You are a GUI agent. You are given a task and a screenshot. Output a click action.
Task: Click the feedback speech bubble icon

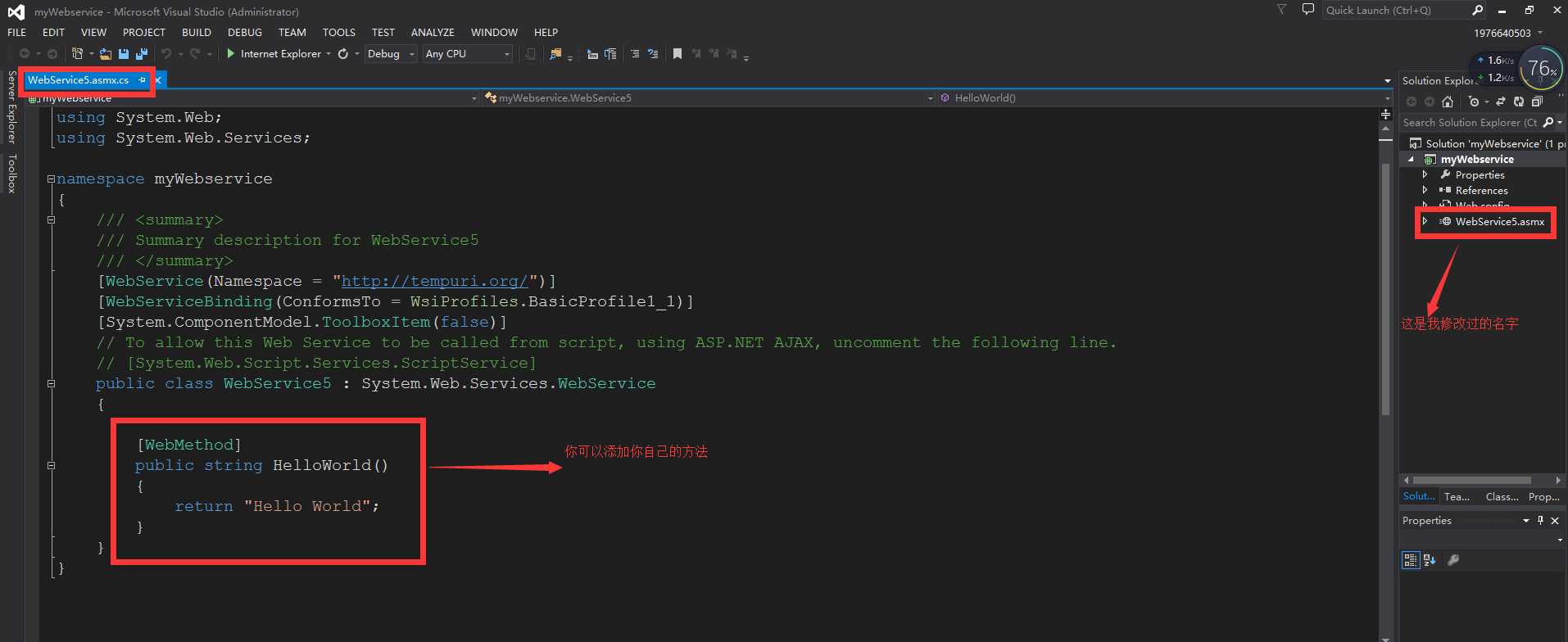(1307, 10)
